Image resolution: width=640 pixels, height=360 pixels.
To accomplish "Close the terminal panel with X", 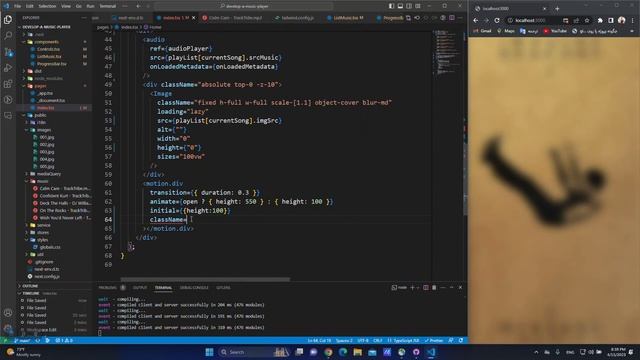I will click(x=460, y=287).
